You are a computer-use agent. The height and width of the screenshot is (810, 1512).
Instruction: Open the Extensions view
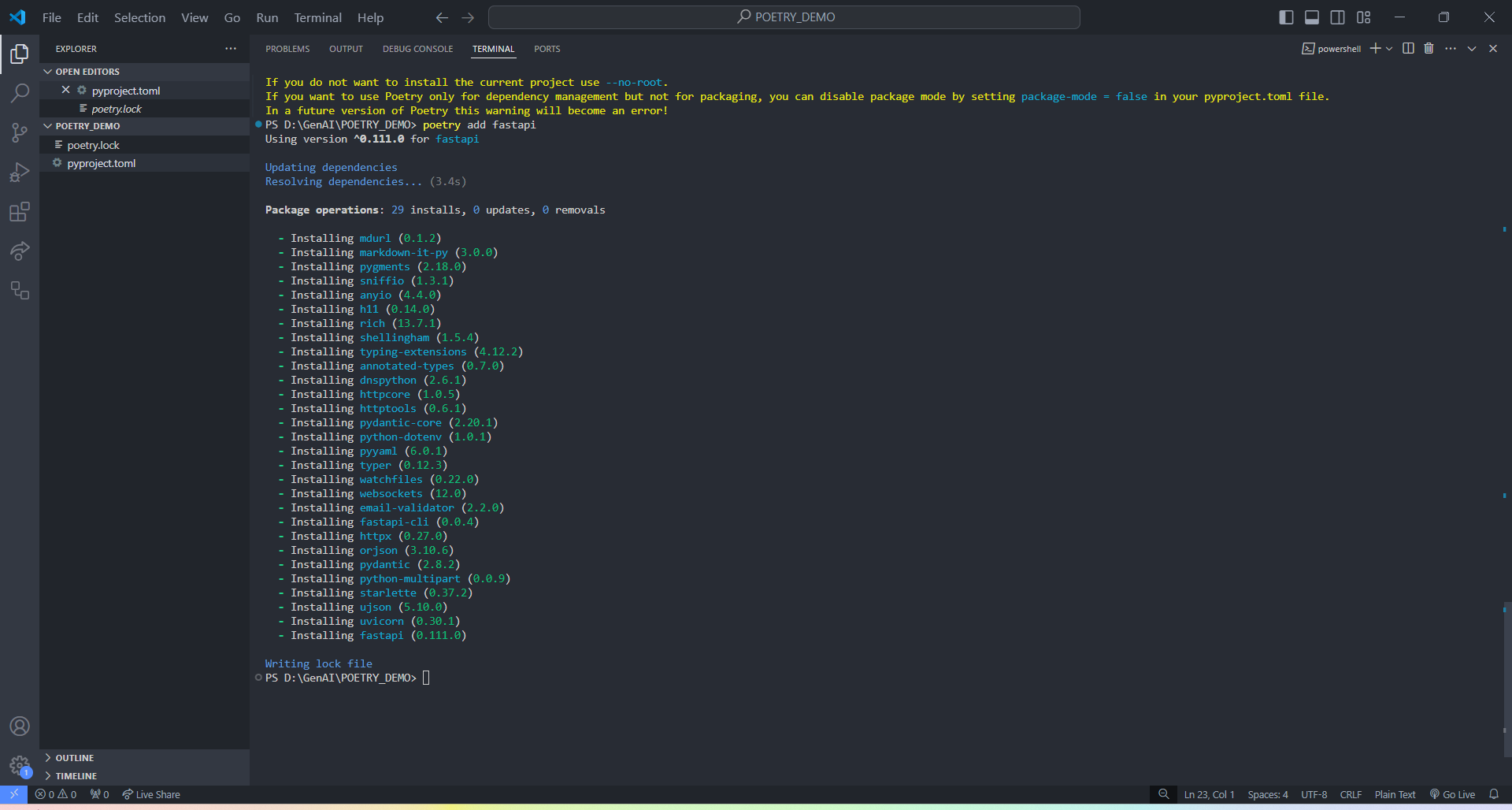click(20, 212)
